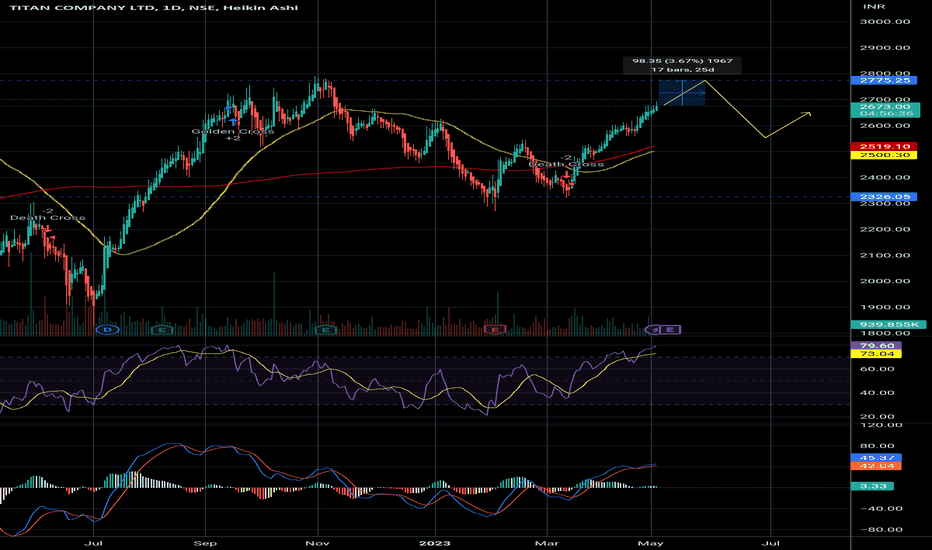
Task: Click the 2000.00 price axis label
Action: click(885, 281)
